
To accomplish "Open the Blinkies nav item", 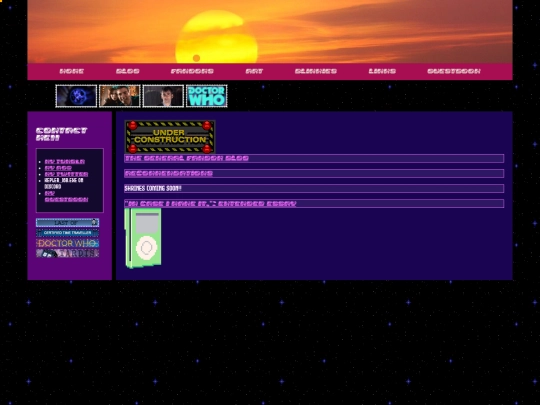I will pyautogui.click(x=316, y=71).
